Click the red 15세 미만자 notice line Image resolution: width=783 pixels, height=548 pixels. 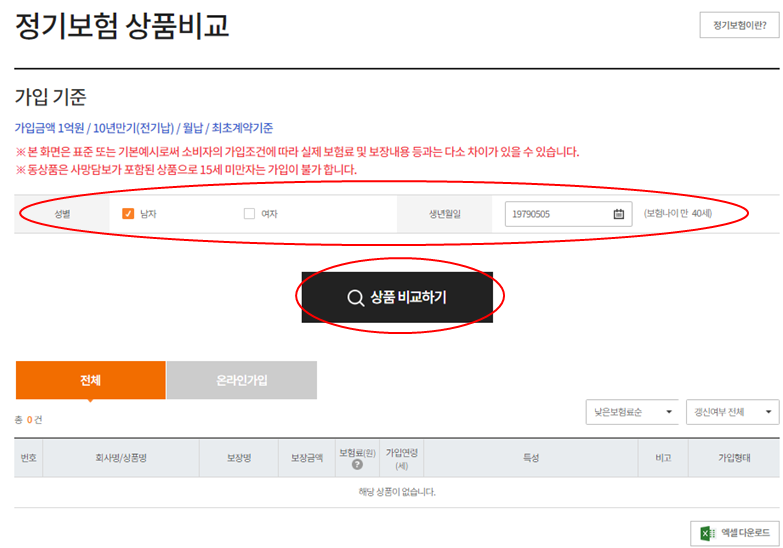(x=186, y=170)
